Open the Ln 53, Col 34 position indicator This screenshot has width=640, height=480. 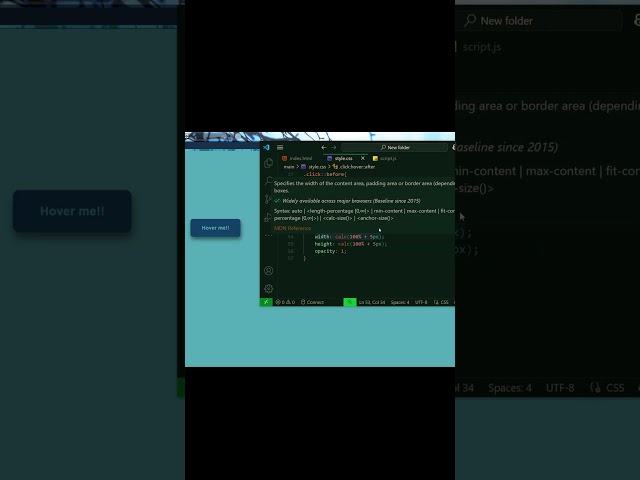372,302
